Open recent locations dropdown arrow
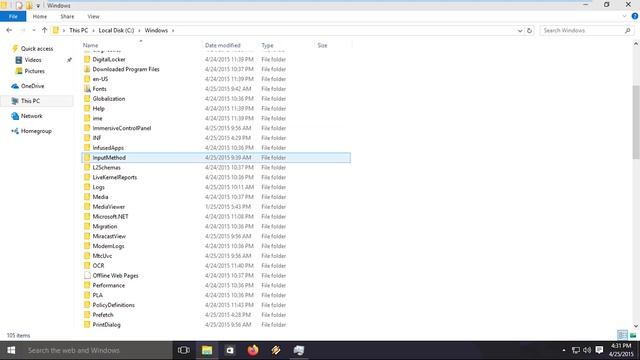Screen dimensions: 640x360 (x=34, y=31)
